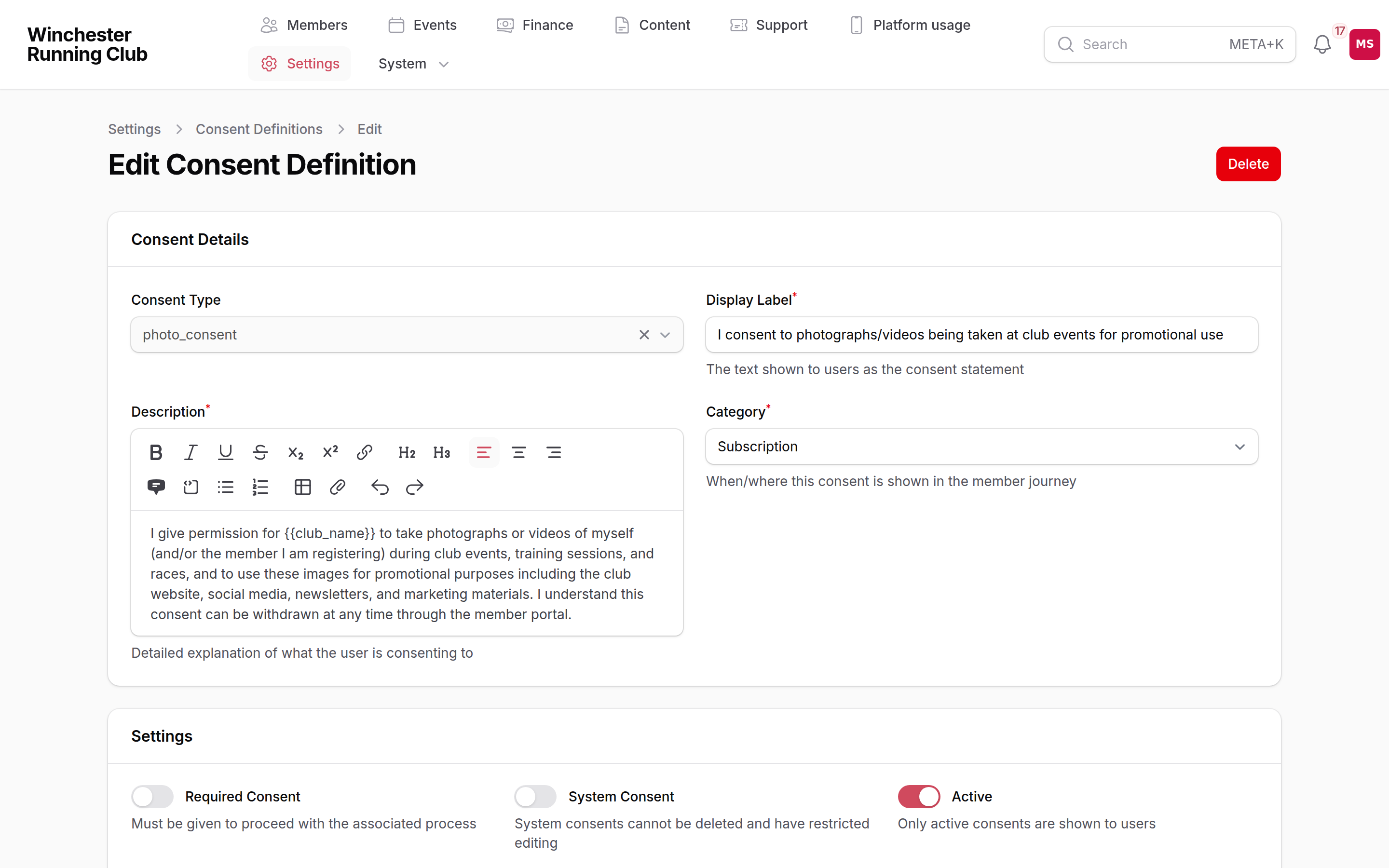Clear the photo_consent selection
1389x868 pixels.
[x=644, y=335]
